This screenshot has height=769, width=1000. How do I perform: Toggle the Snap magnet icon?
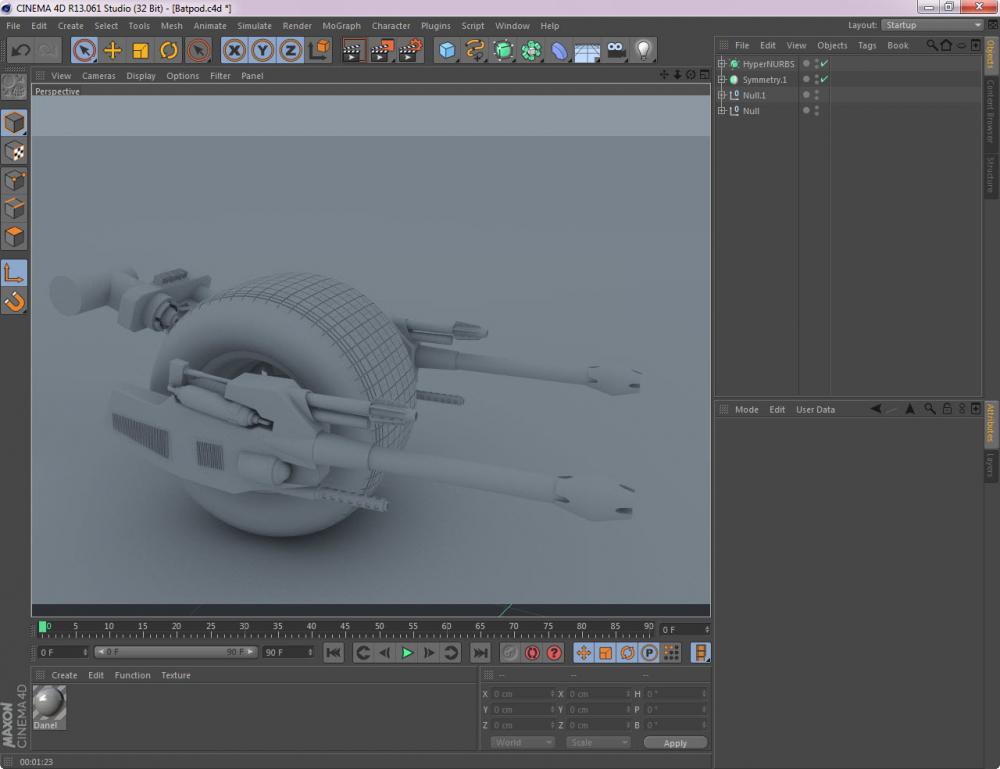point(14,301)
